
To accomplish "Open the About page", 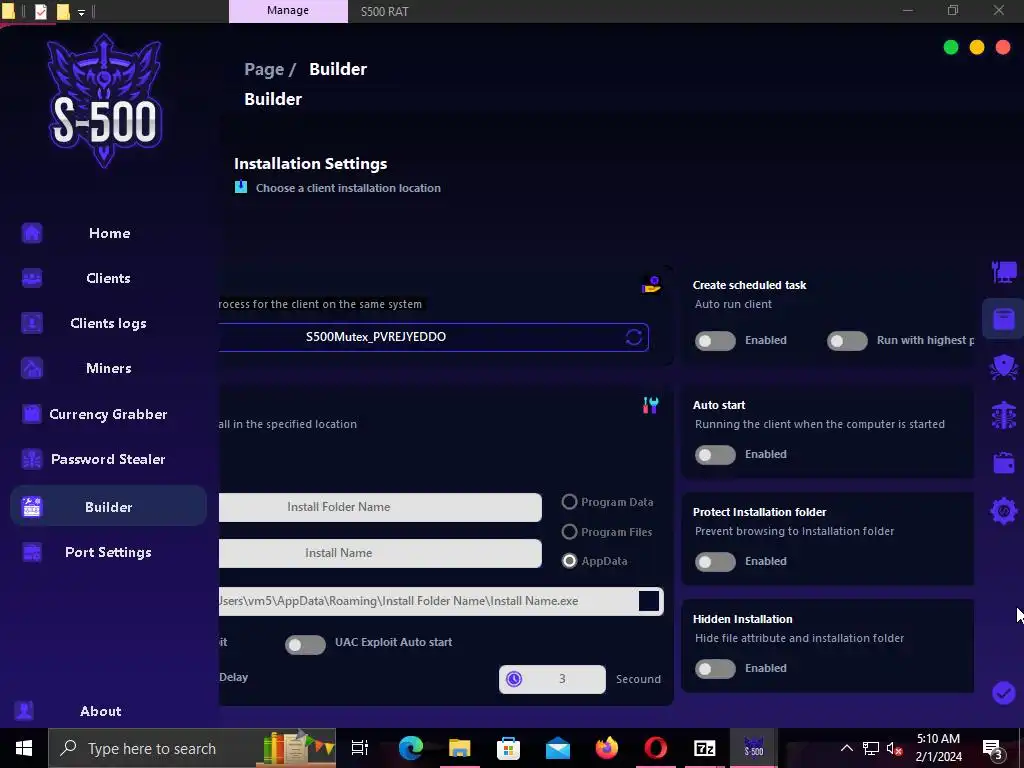I will (x=101, y=711).
